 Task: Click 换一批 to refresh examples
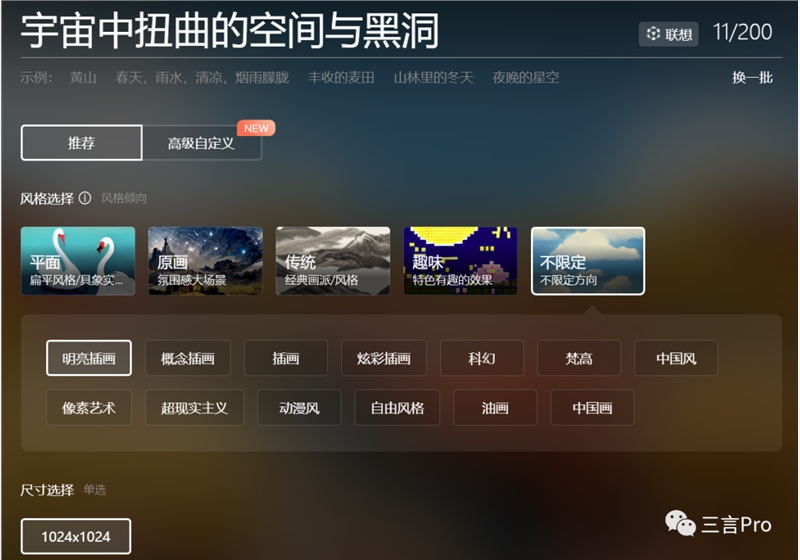pyautogui.click(x=752, y=78)
